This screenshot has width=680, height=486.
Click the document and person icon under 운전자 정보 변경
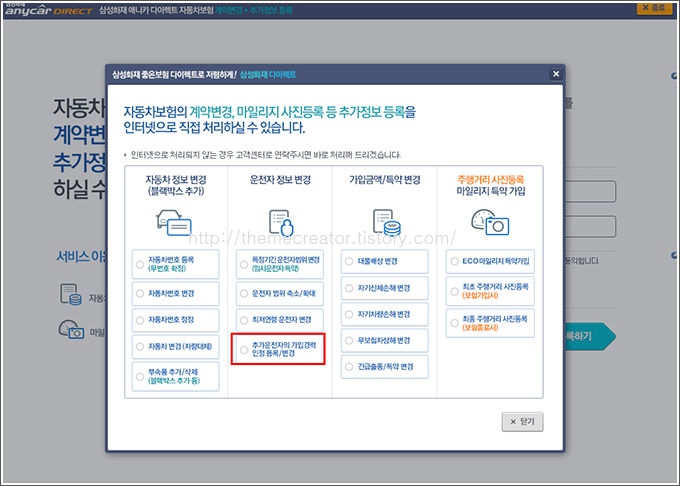(x=281, y=222)
